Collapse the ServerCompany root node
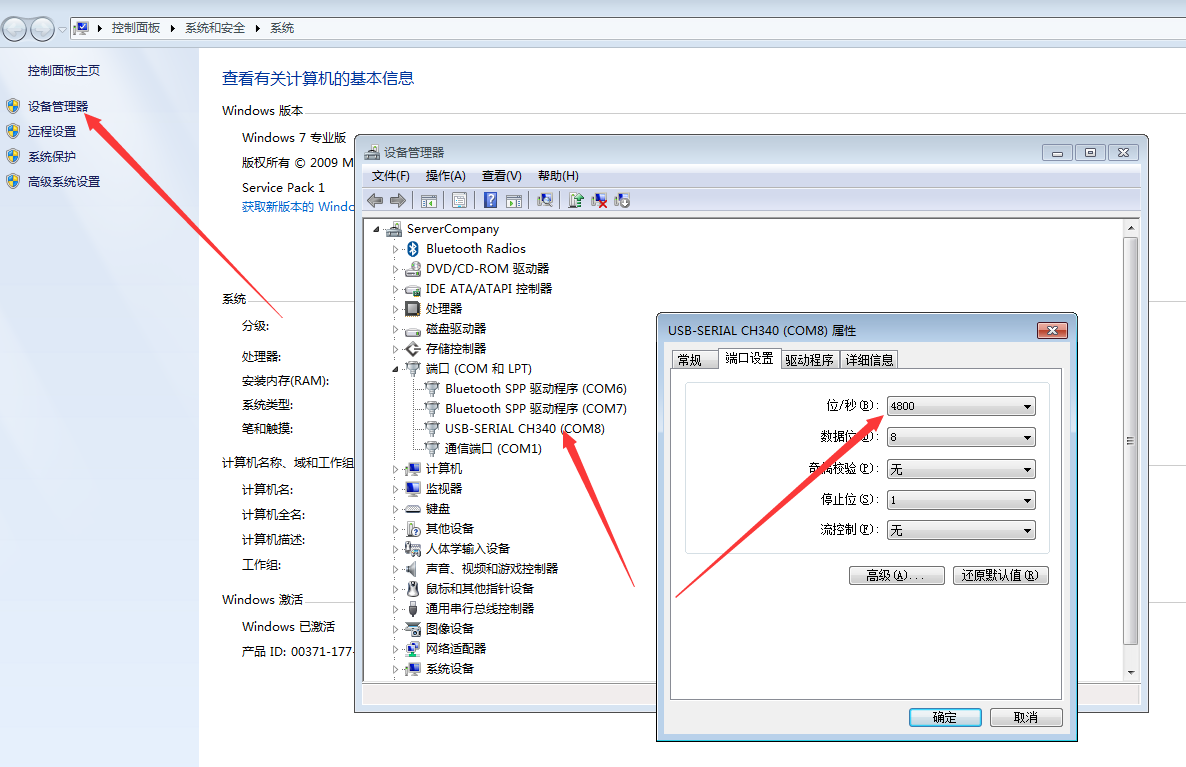This screenshot has width=1186, height=767. [x=376, y=229]
